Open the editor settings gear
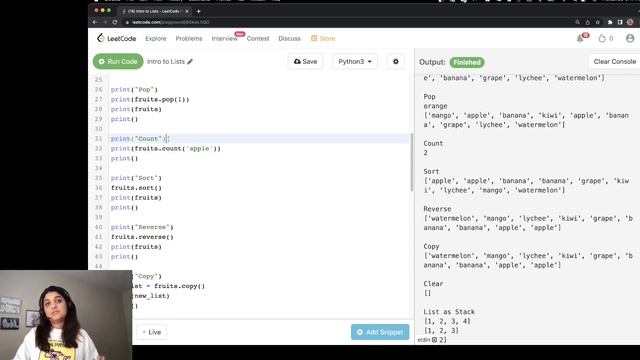 coord(396,62)
